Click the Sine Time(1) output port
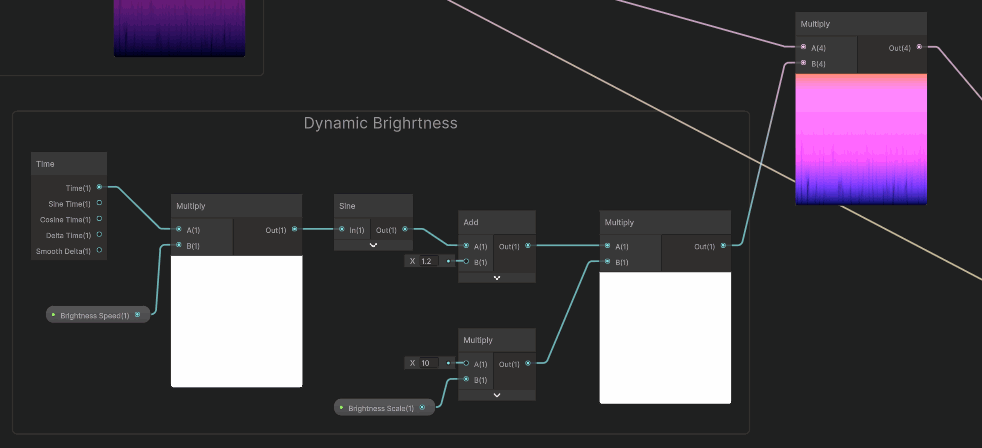The image size is (982, 448). click(99, 203)
